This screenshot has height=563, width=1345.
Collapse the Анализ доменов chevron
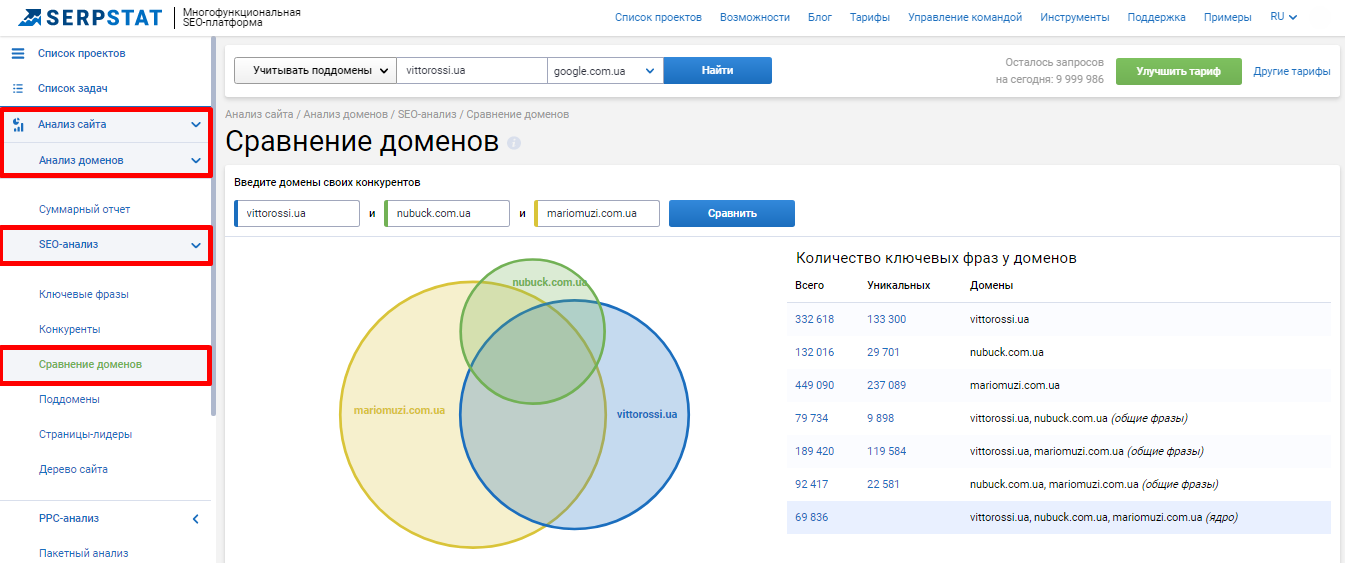196,160
